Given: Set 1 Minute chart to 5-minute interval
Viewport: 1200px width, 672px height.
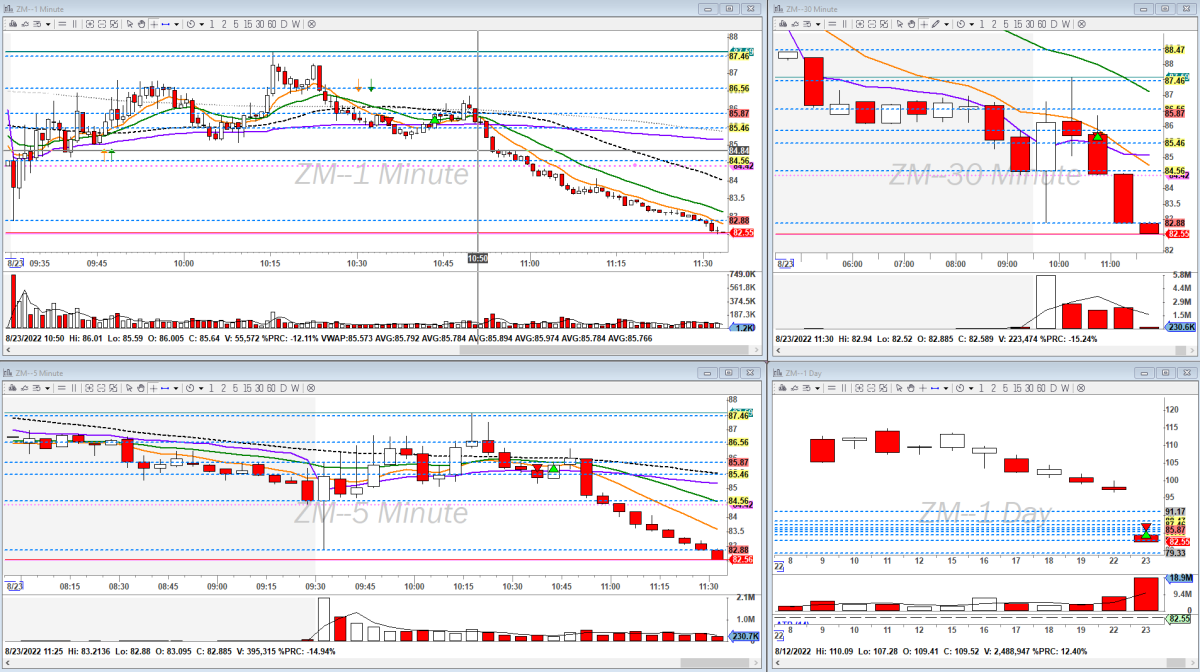Looking at the screenshot, I should tap(236, 24).
